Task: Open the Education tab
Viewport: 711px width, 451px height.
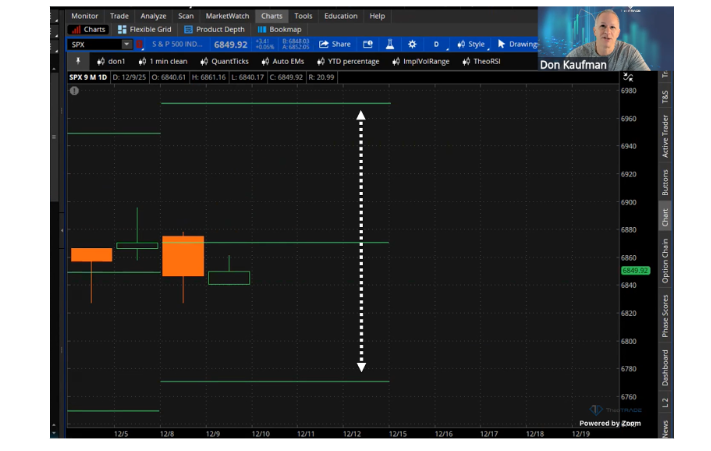Action: [x=341, y=16]
